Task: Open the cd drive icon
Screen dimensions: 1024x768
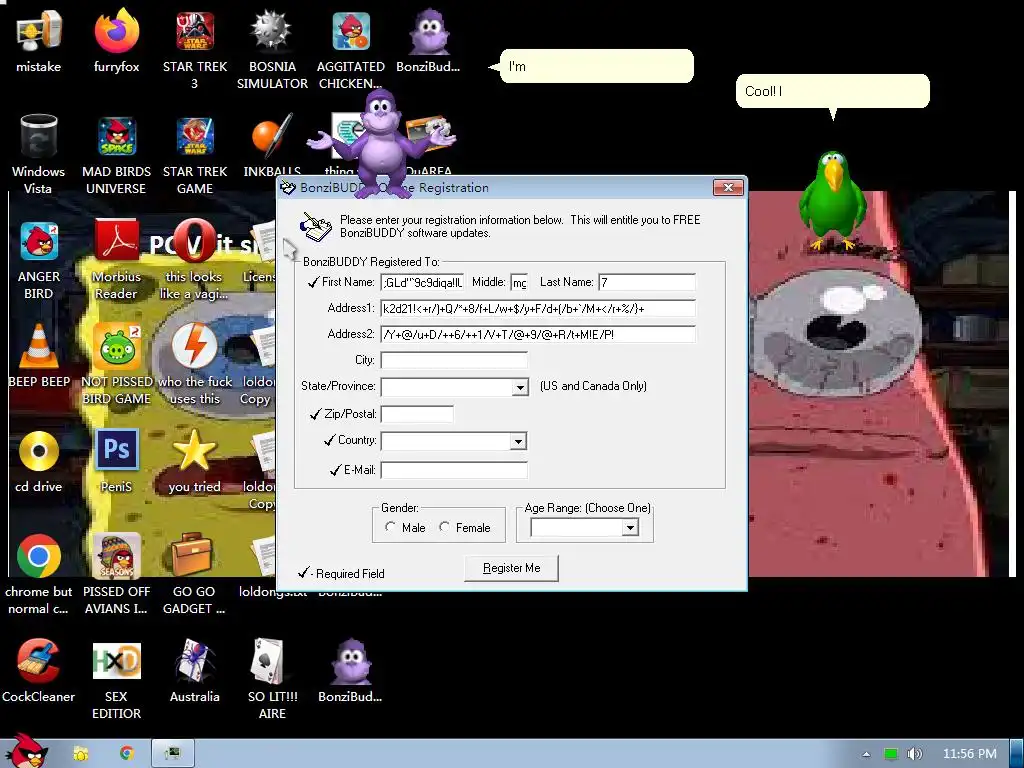Action: pos(39,452)
